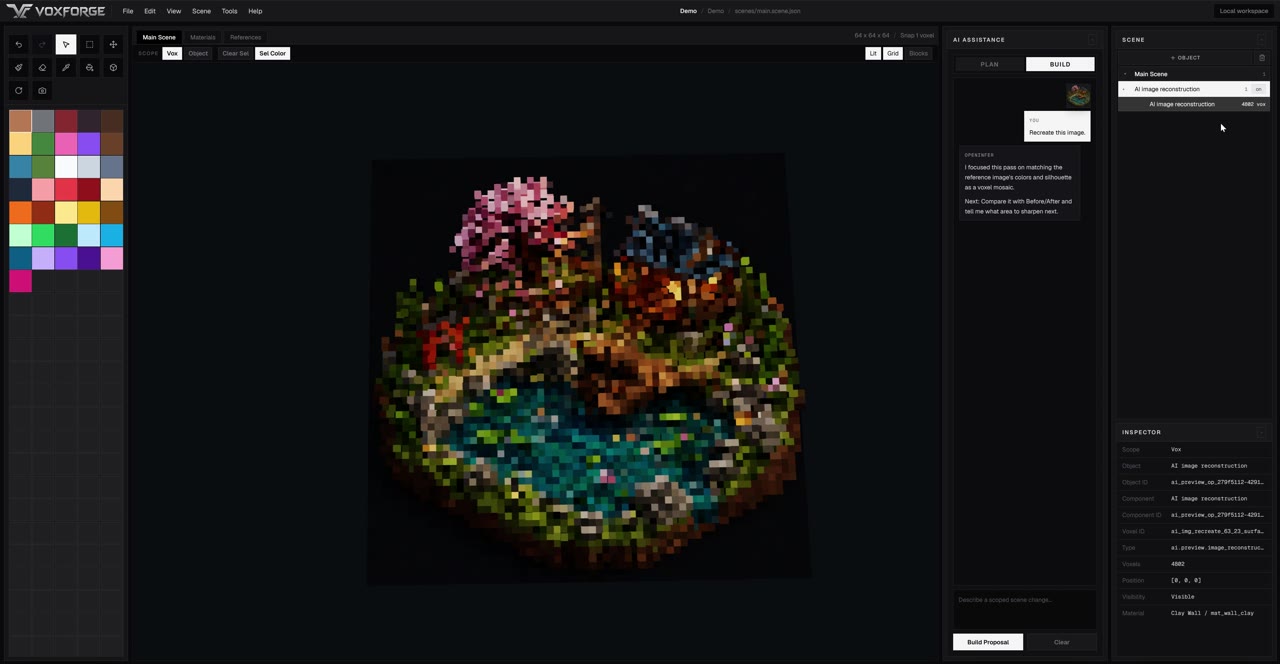Collapse the AI image reconstruction parent node
The height and width of the screenshot is (664, 1280).
pyautogui.click(x=1124, y=89)
